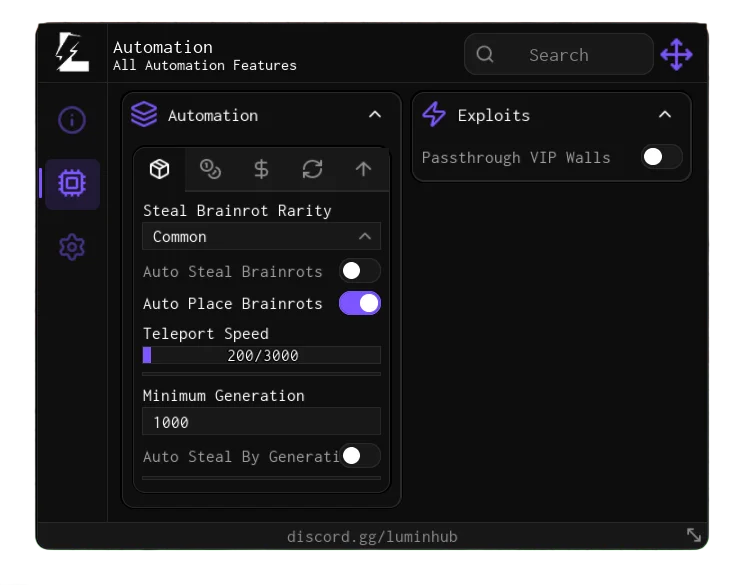Enable Auto Steal Brainrots toggle
This screenshot has width=748, height=585.
tap(359, 271)
